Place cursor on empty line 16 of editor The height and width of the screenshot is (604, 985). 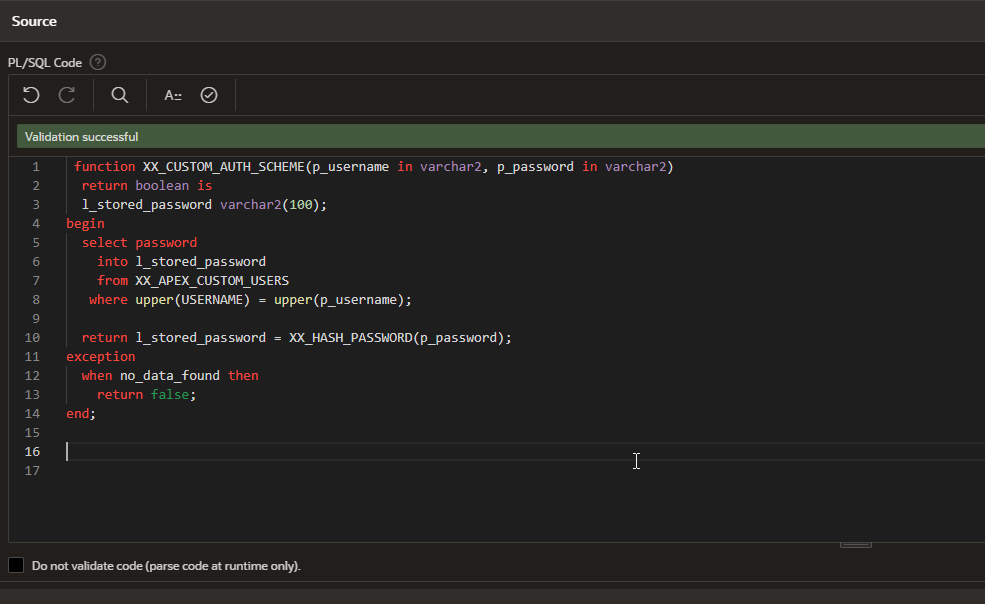point(525,451)
